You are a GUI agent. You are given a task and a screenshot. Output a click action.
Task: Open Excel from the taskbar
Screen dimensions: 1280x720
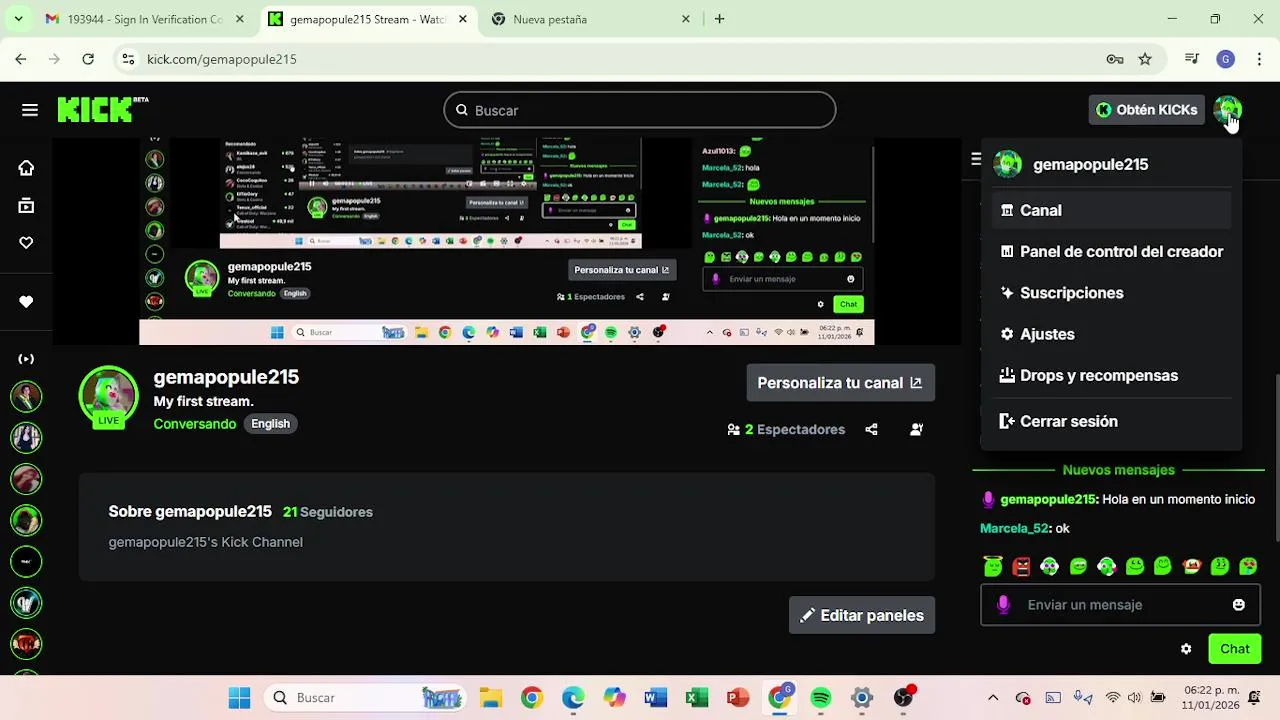pyautogui.click(x=697, y=698)
